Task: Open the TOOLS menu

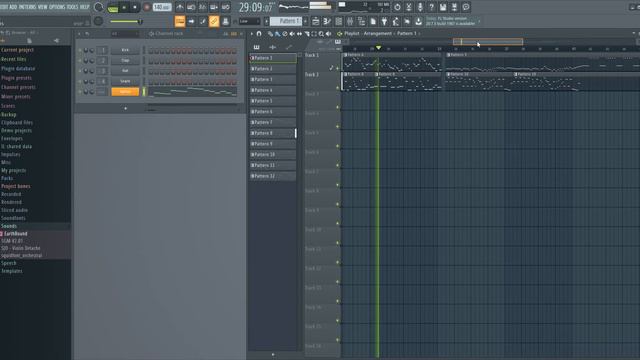Action: coord(72,7)
